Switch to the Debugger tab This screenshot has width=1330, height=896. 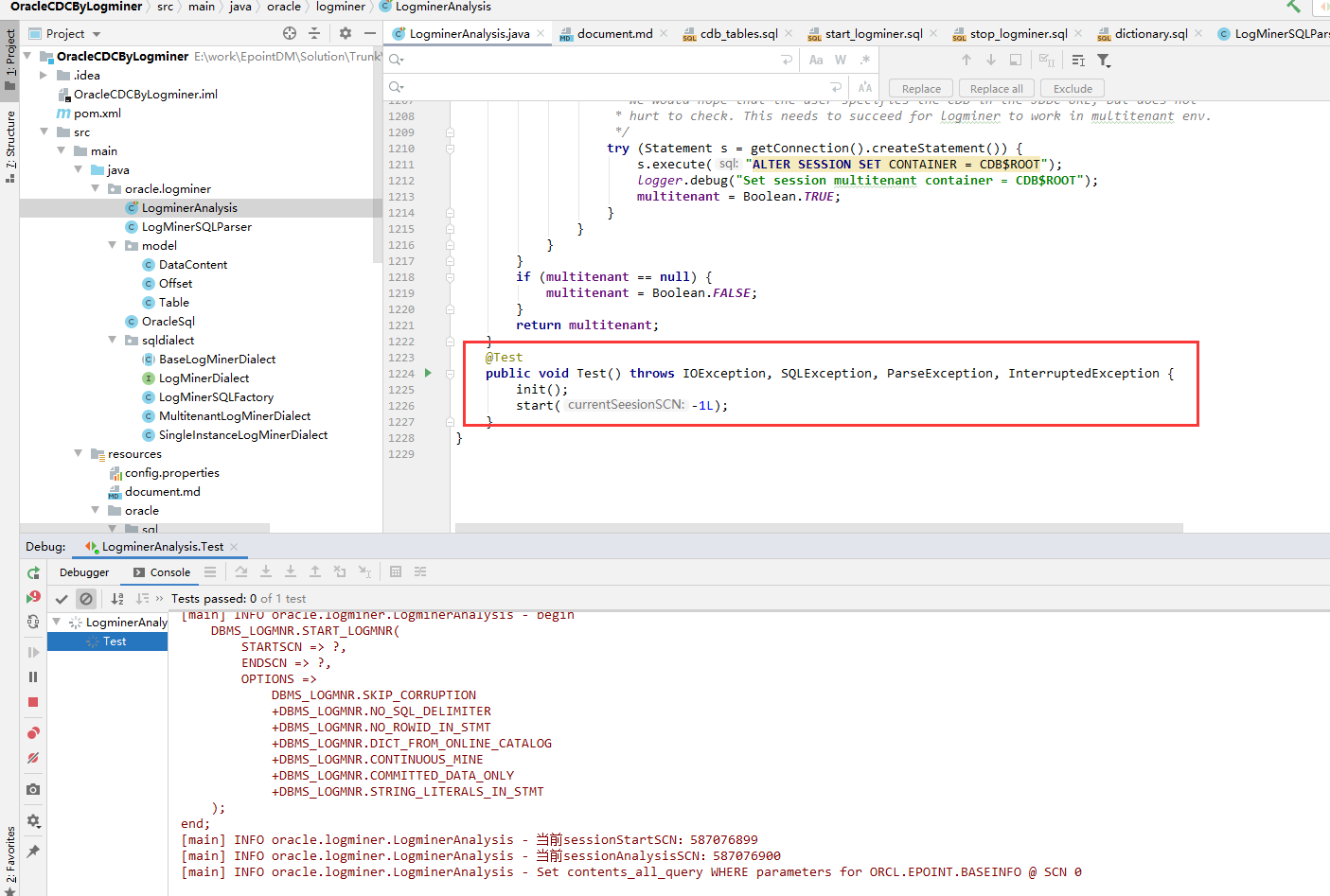tap(84, 572)
